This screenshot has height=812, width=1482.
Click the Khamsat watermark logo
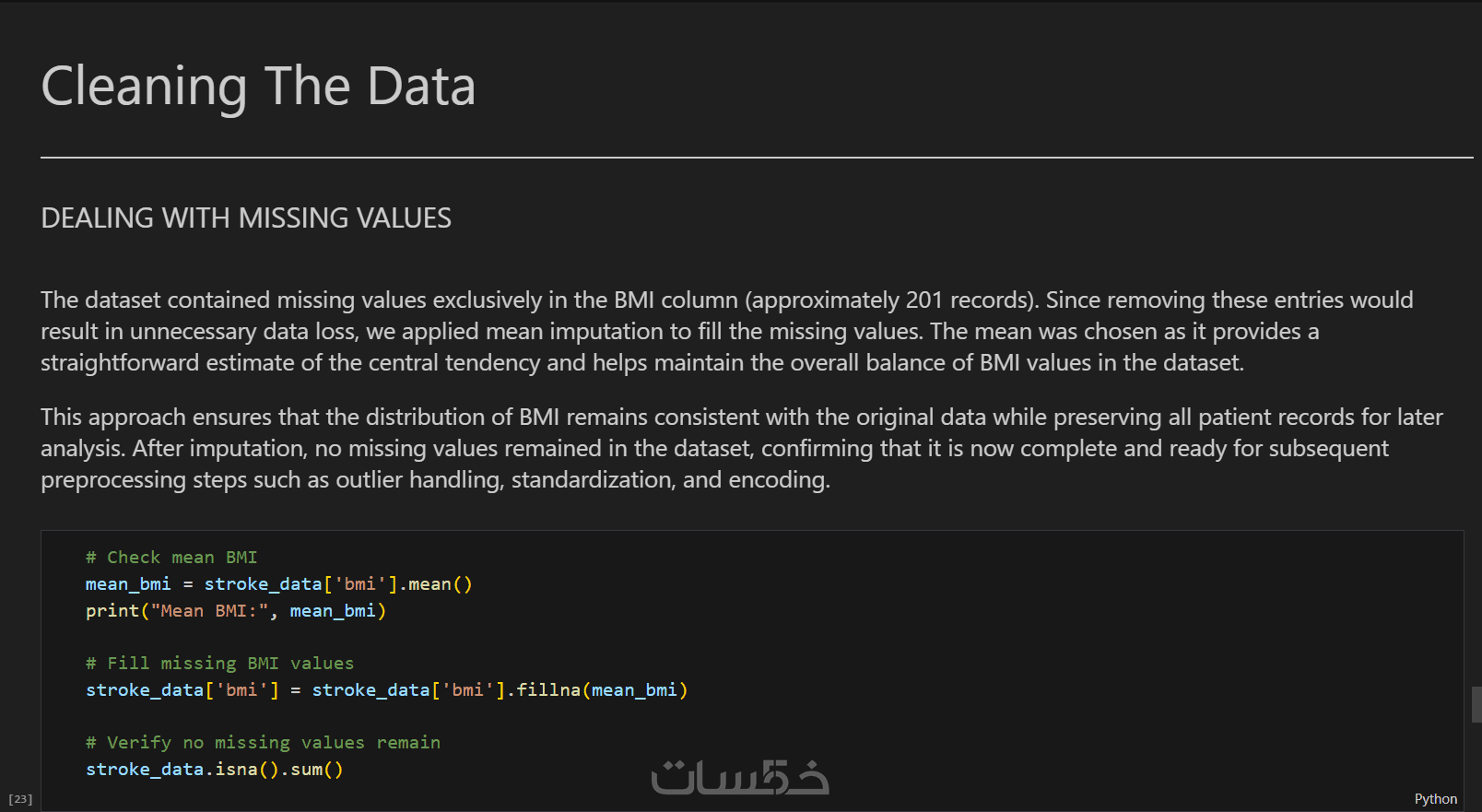click(x=739, y=777)
